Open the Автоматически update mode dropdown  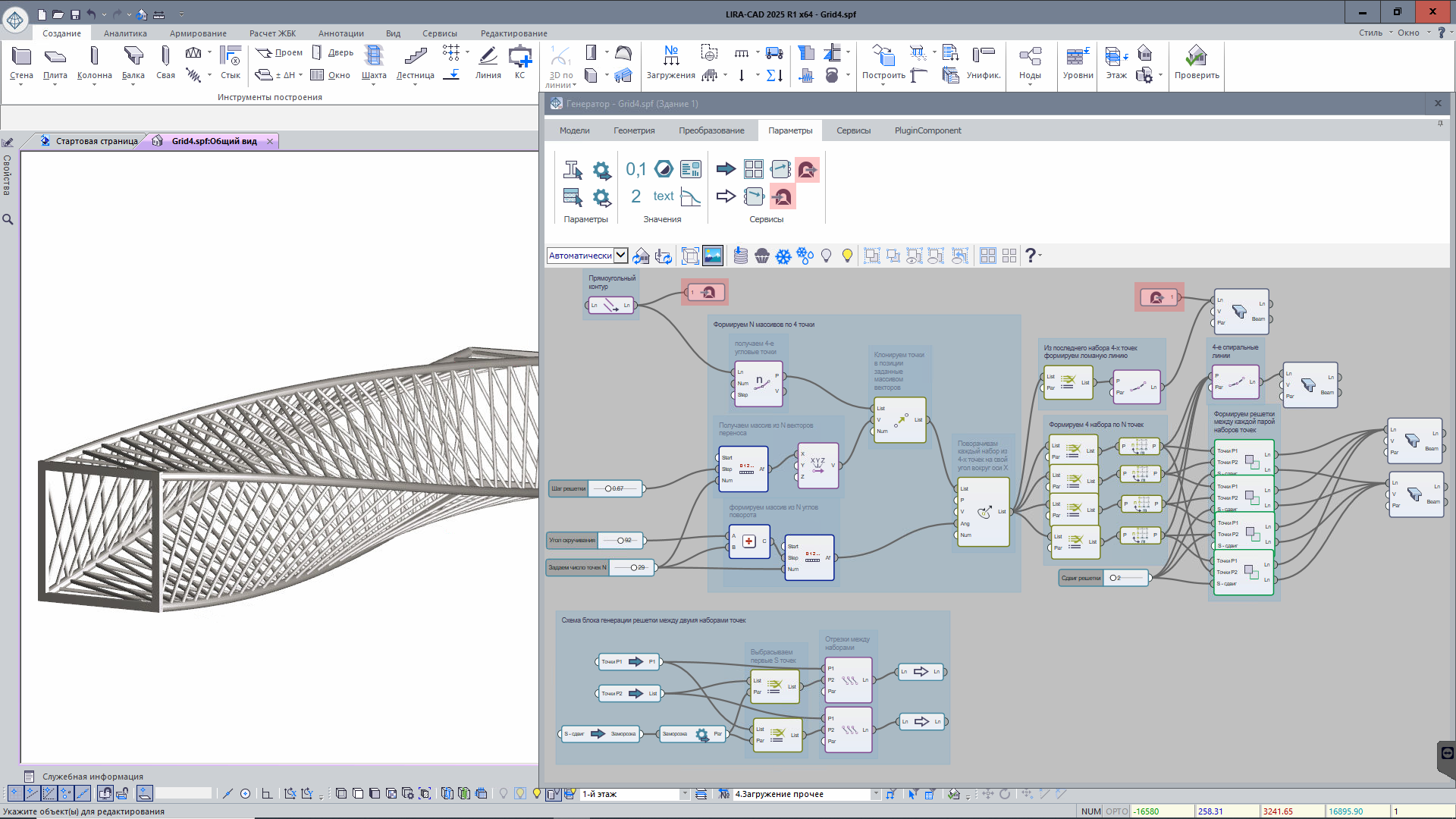(x=620, y=256)
